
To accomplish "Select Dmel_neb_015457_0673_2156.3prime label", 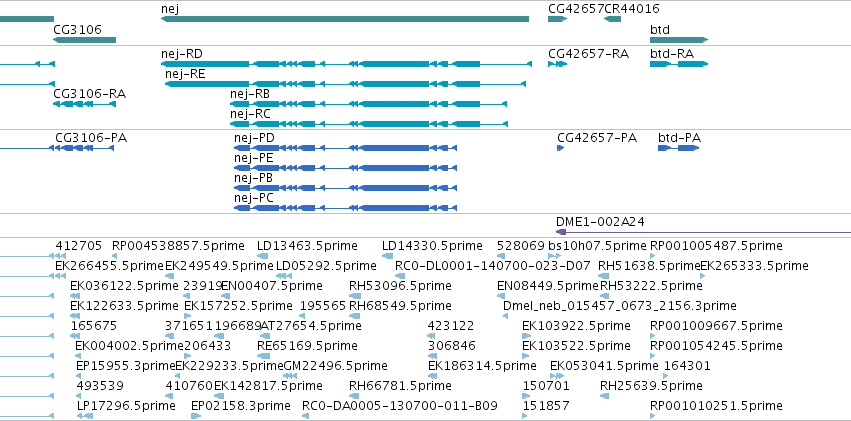I will [620, 306].
